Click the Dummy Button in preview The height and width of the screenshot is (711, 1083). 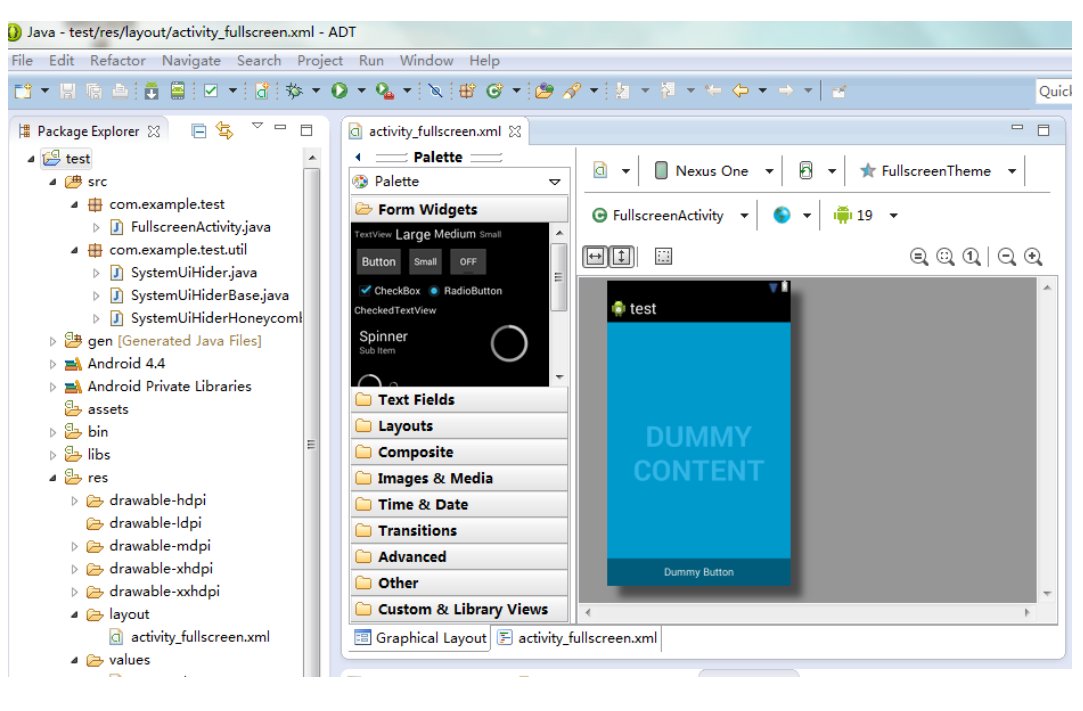tap(698, 572)
